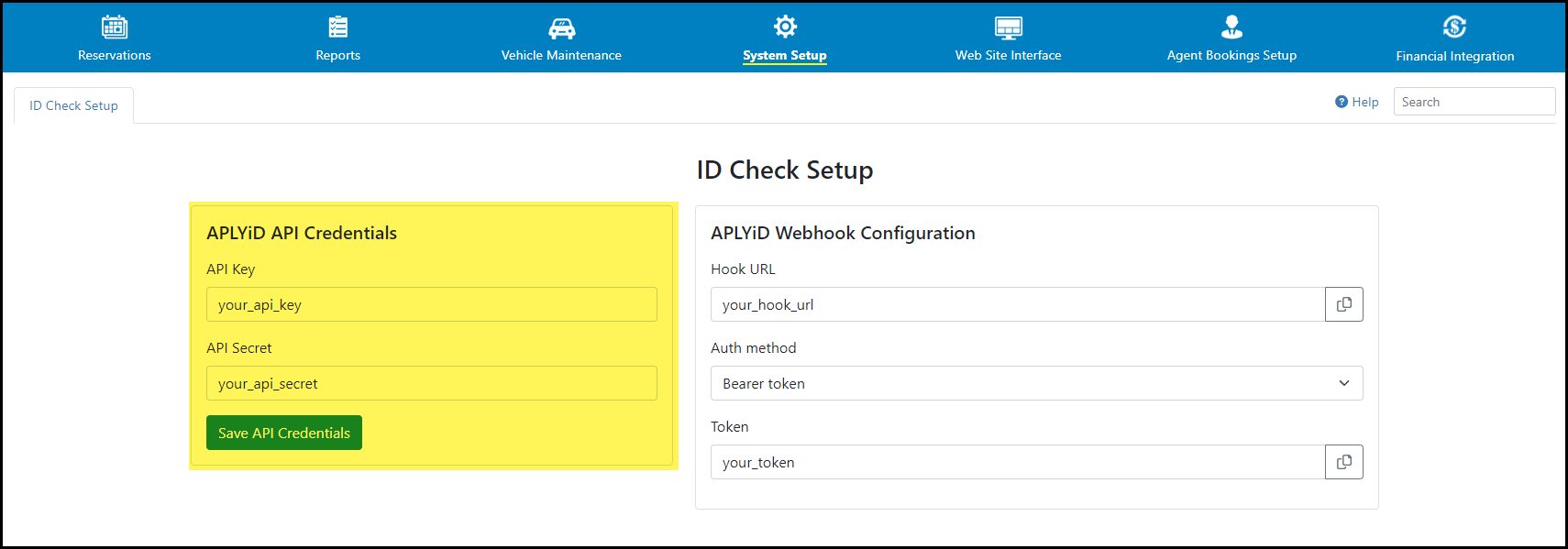Image resolution: width=1568 pixels, height=549 pixels.
Task: Copy the Token value
Action: click(x=1344, y=462)
